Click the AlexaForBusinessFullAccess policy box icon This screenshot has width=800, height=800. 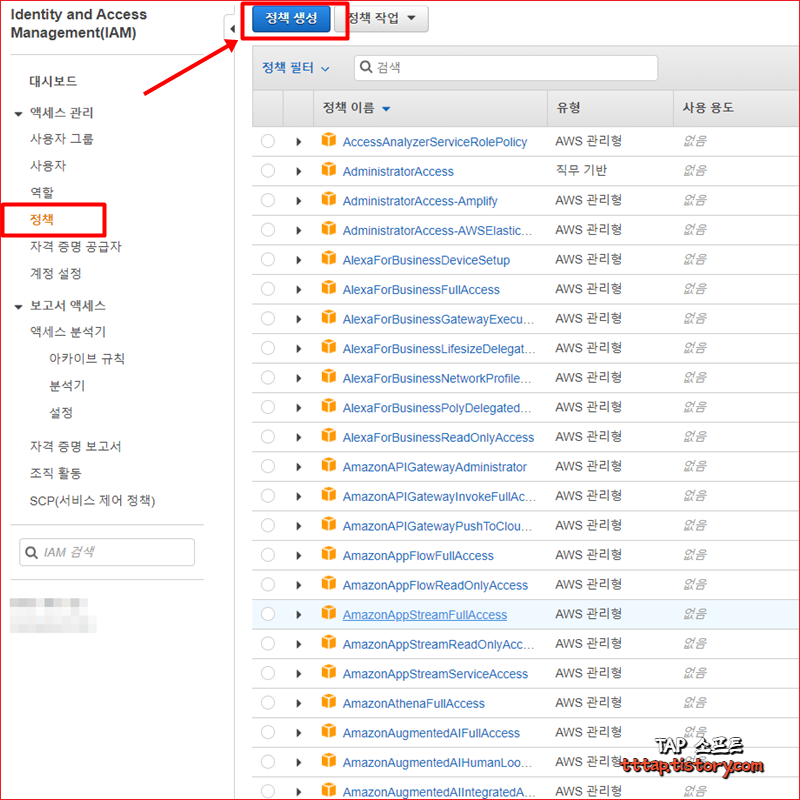point(329,288)
